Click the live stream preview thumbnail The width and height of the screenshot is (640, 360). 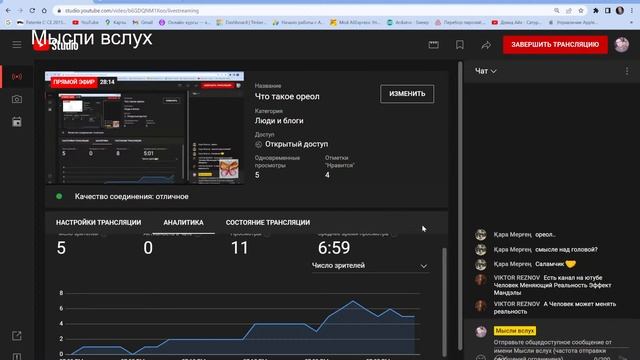pos(144,128)
